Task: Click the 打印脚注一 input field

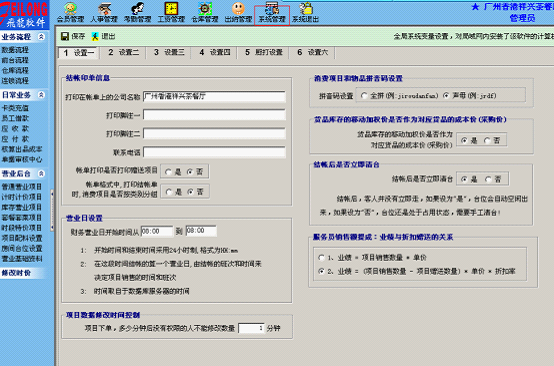Action: [214, 115]
